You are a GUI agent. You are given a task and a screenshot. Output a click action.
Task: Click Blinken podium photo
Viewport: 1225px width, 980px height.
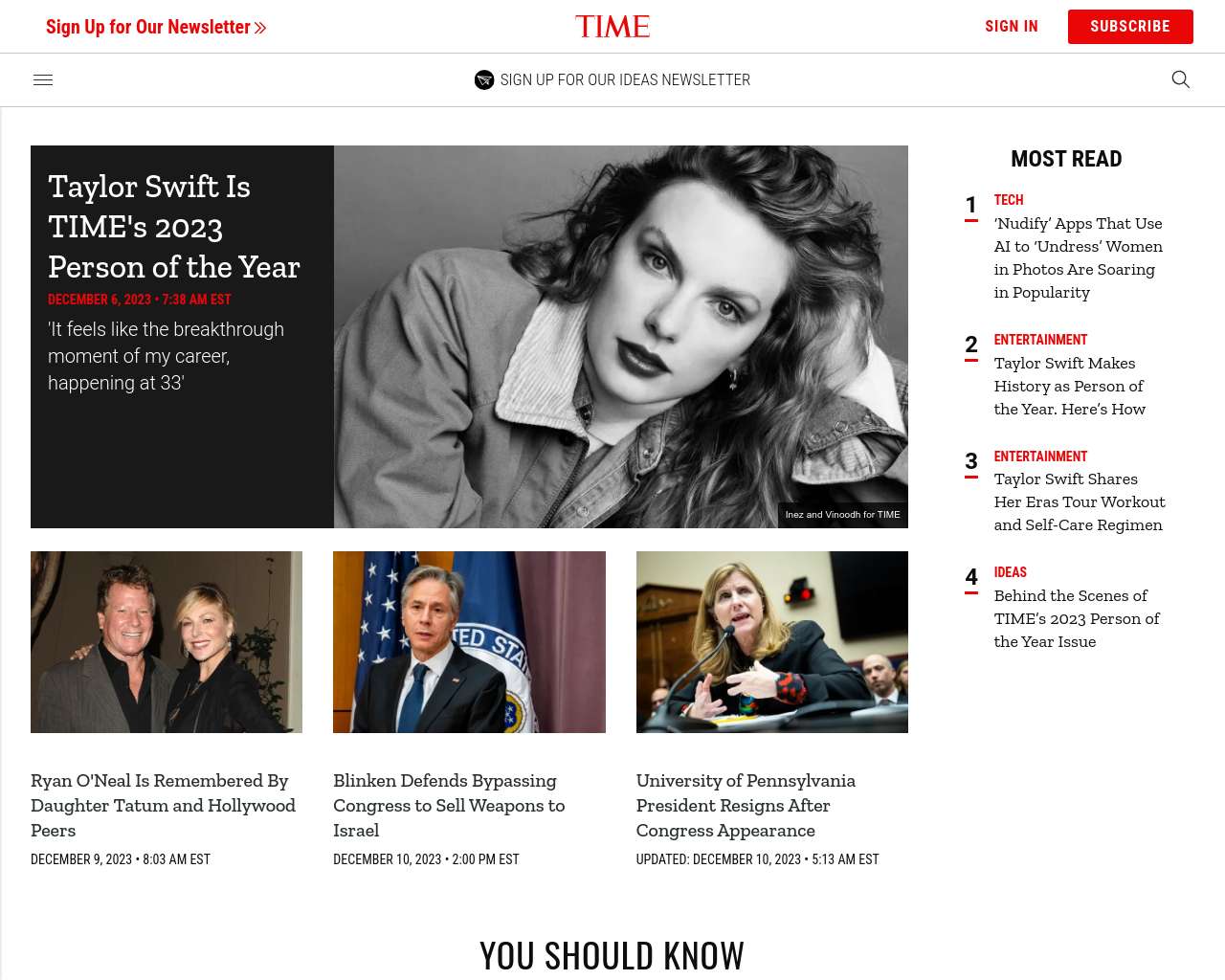469,642
